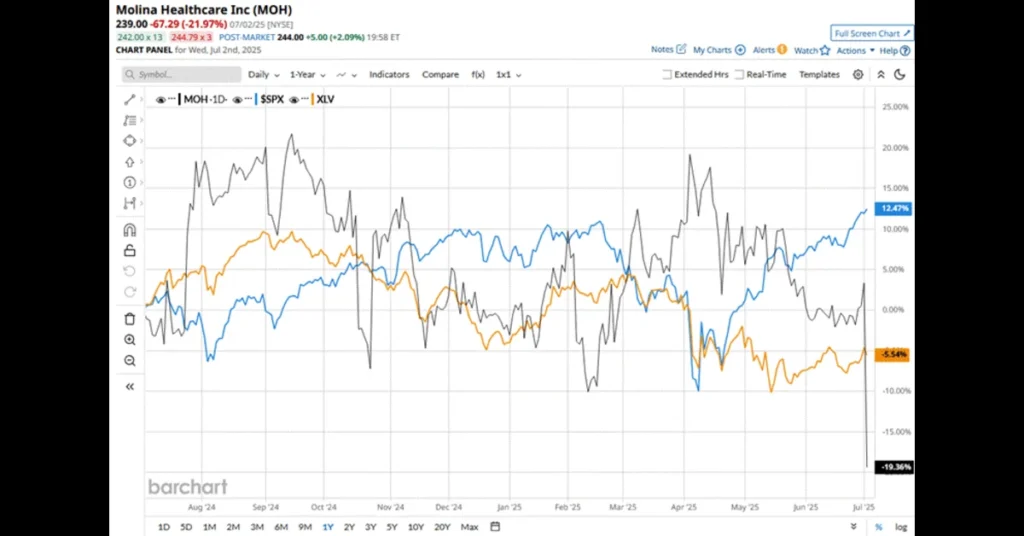Viewport: 1024px width, 536px height.
Task: Click the orange XLV color swatch
Action: (312, 100)
